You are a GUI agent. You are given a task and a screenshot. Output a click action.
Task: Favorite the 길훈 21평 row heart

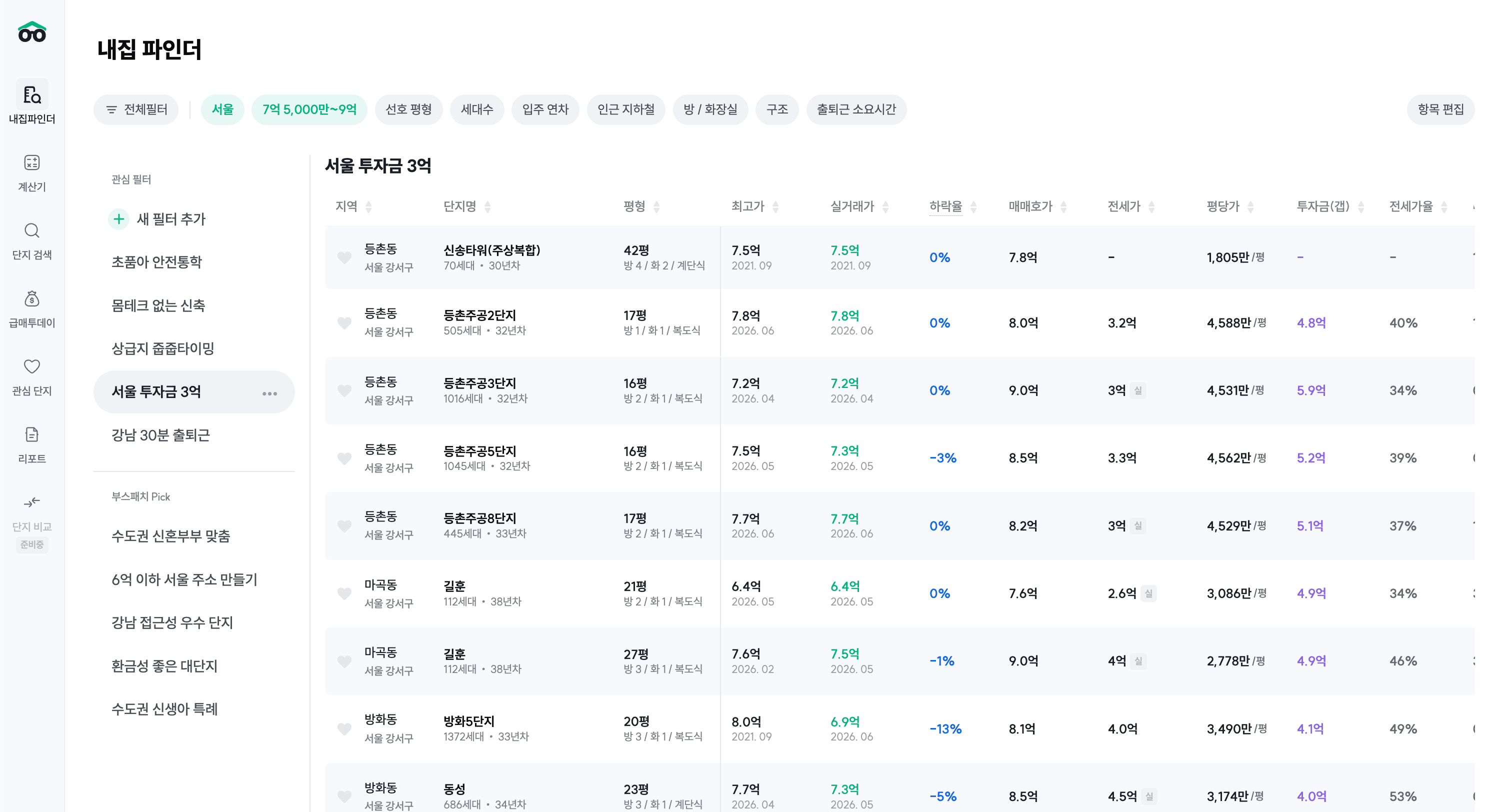pyautogui.click(x=344, y=593)
